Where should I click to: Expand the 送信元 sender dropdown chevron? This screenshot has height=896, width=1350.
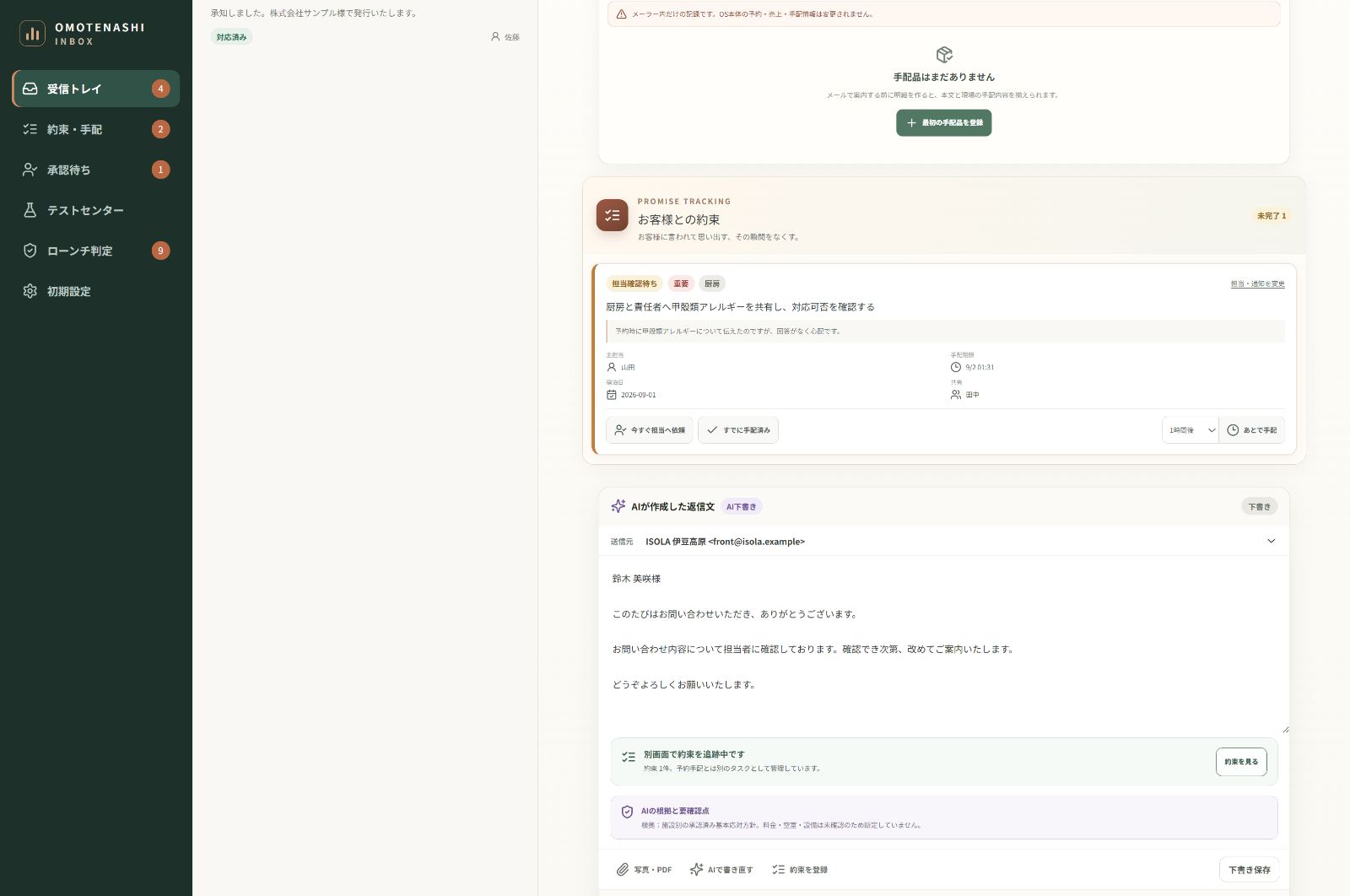tap(1272, 541)
